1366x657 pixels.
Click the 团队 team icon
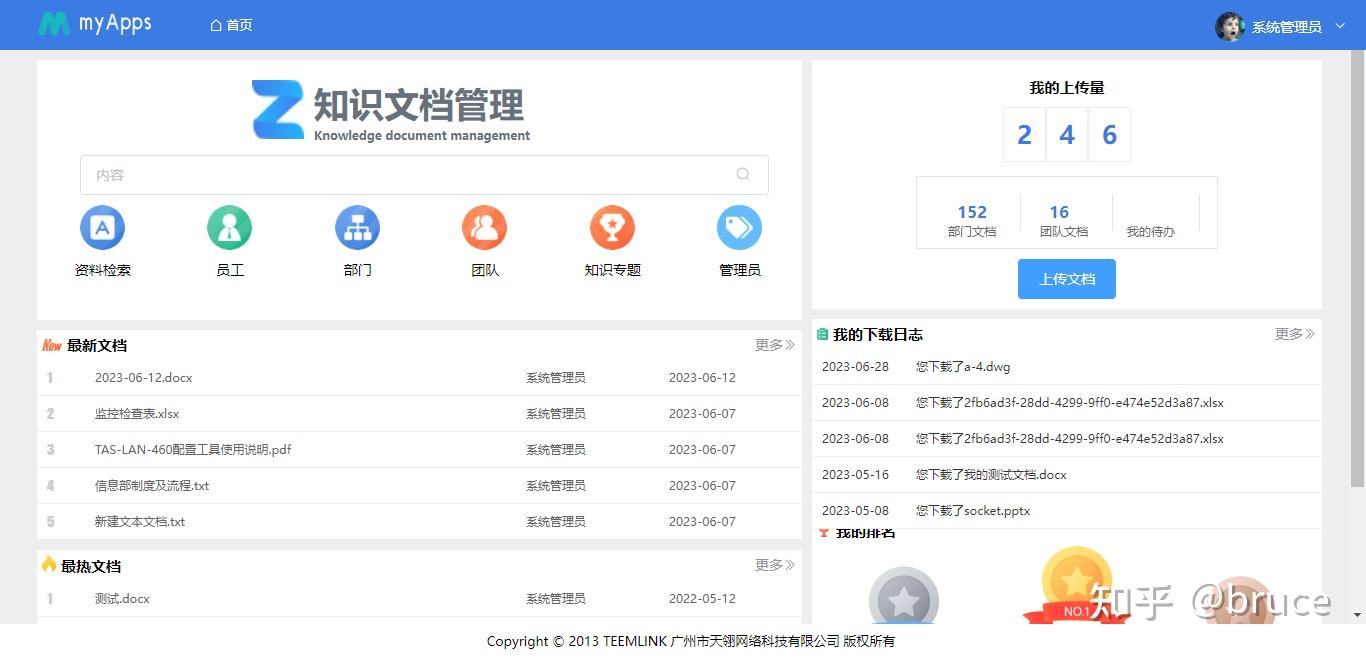pyautogui.click(x=484, y=227)
